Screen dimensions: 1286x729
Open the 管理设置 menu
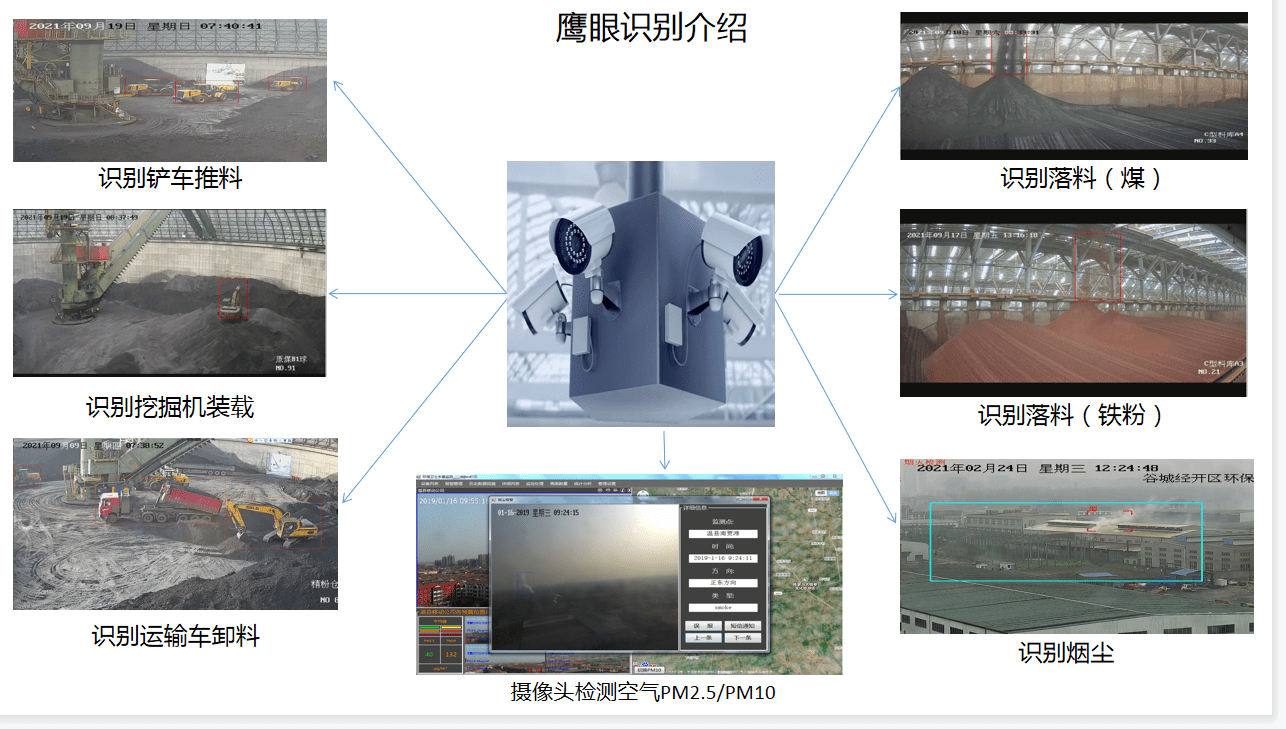pos(607,484)
